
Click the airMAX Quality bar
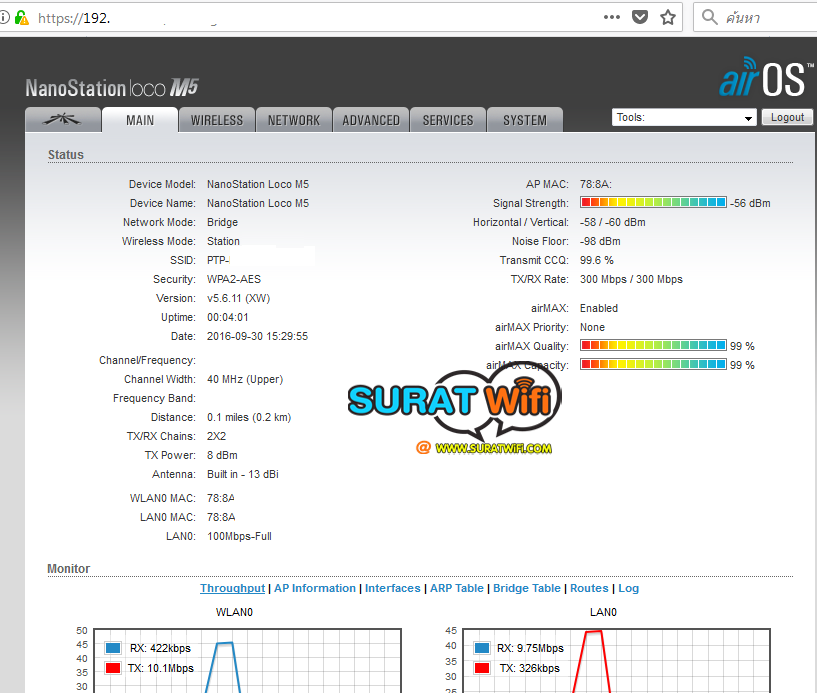point(653,345)
